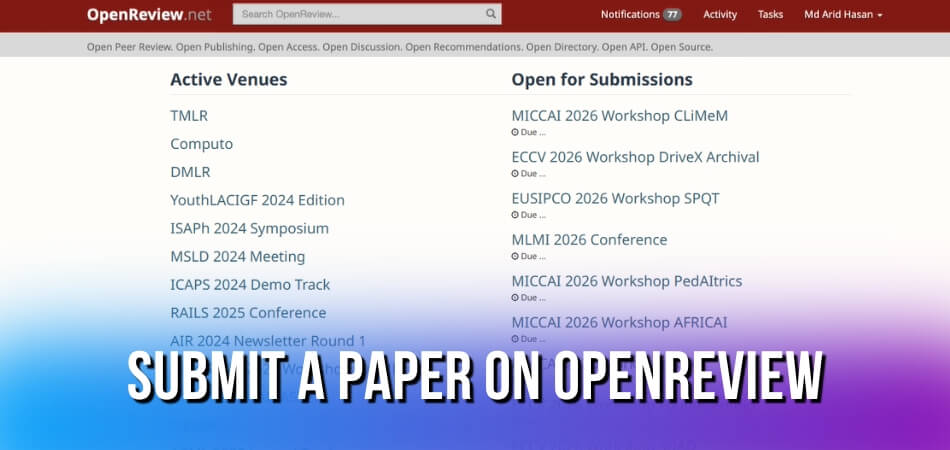Image resolution: width=950 pixels, height=450 pixels.
Task: Click clock icon under MICCAI Workshop AFRICAI
Action: pos(515,339)
